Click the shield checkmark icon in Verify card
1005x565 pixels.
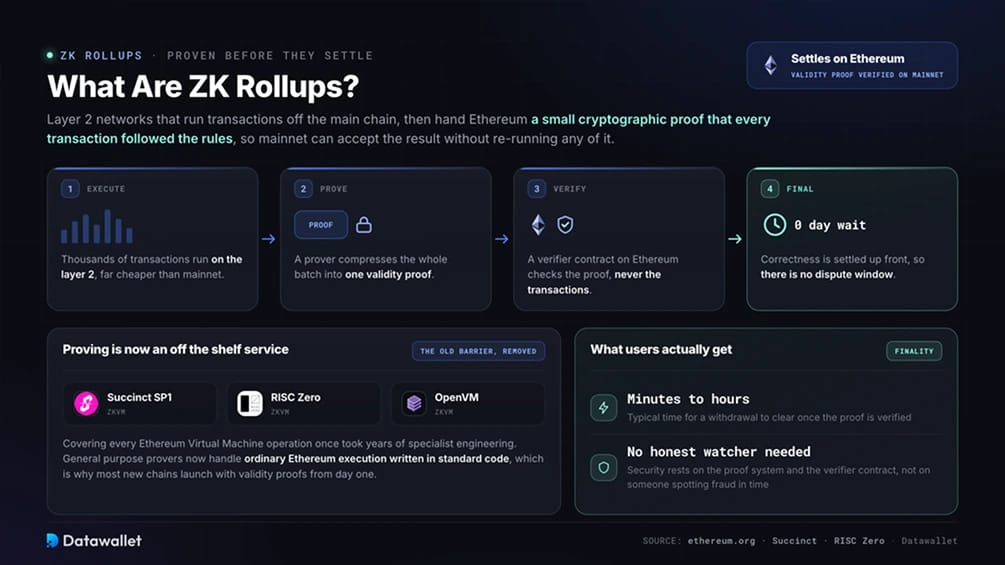click(565, 225)
